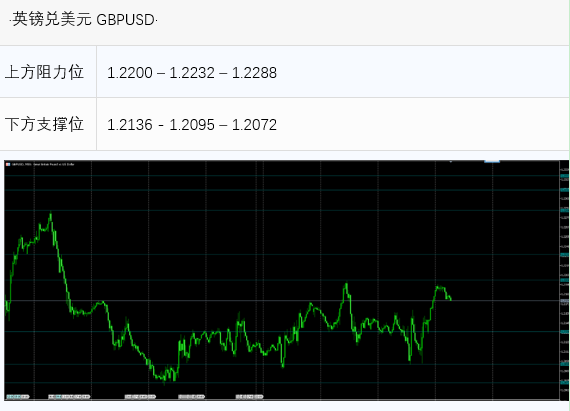Click the lowest trough of the green price line
570x411 pixels.
[164, 381]
